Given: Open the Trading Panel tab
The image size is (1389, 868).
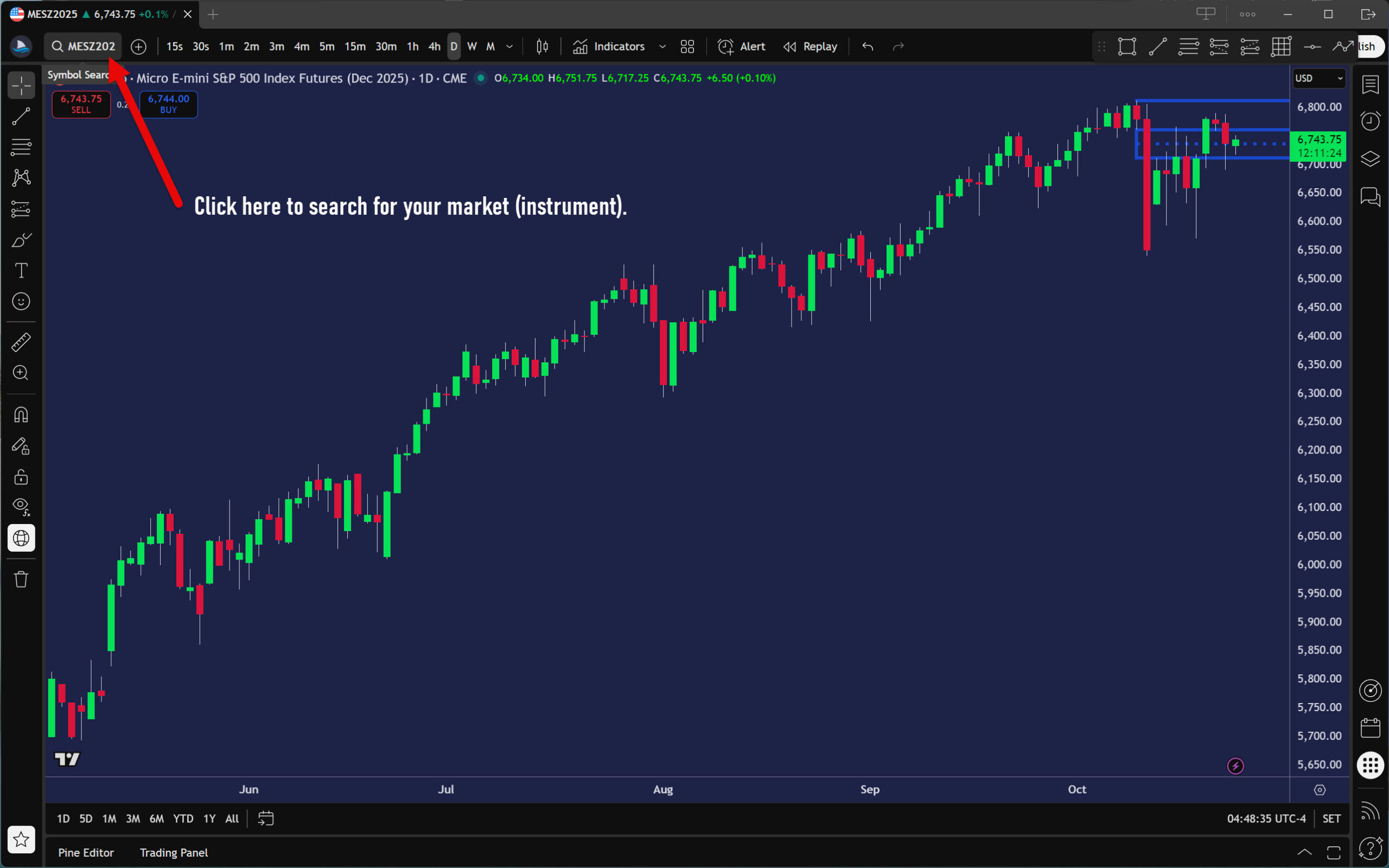Looking at the screenshot, I should click(x=174, y=852).
